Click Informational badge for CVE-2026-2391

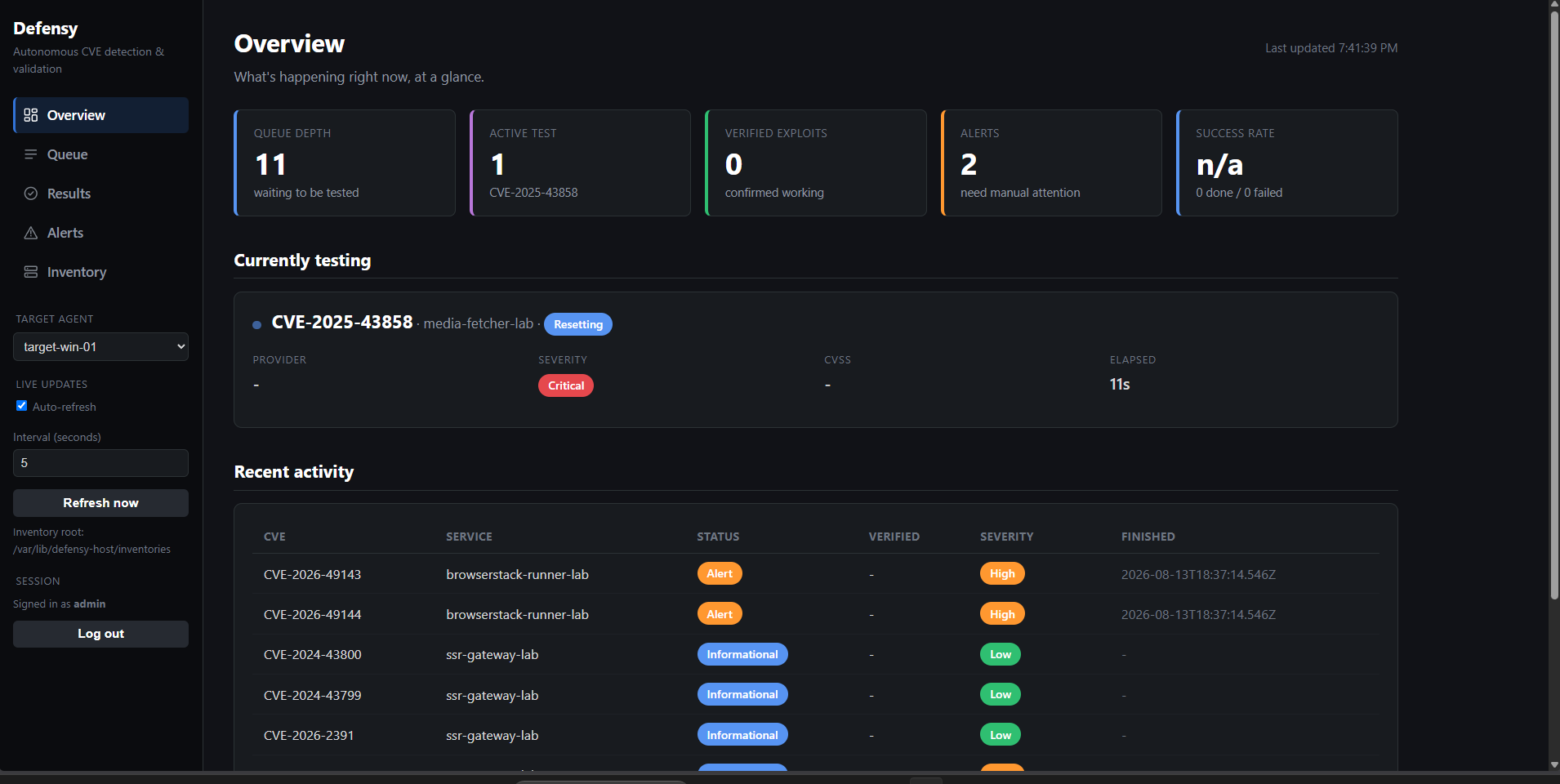(x=742, y=735)
